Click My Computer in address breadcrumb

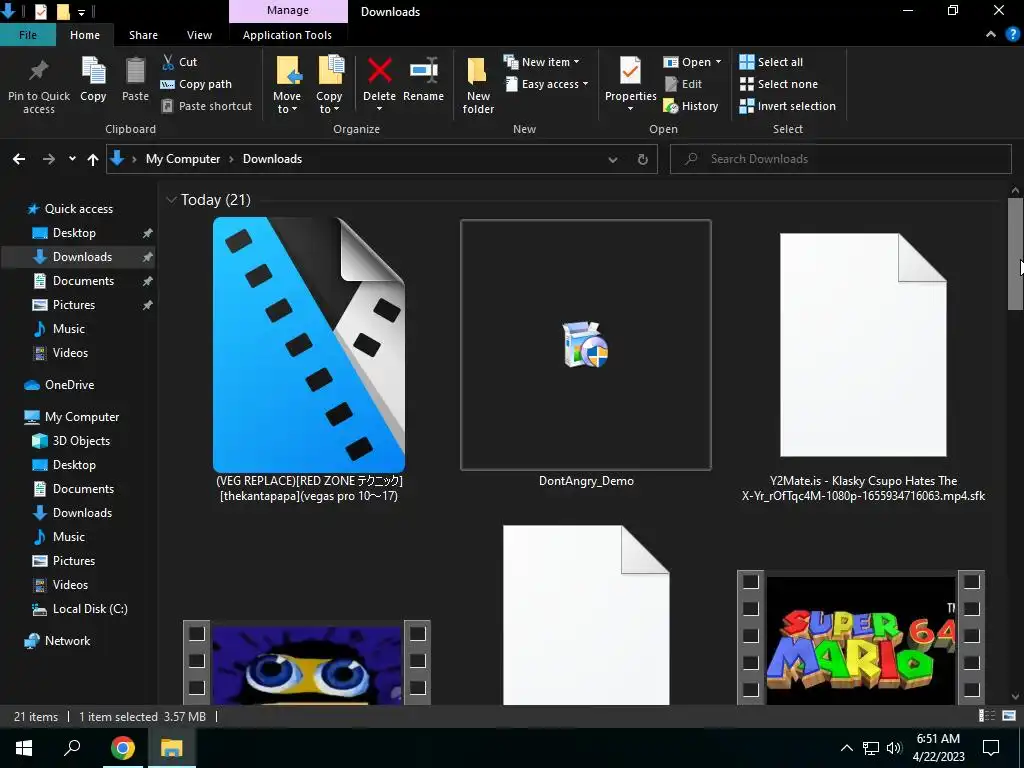point(183,159)
